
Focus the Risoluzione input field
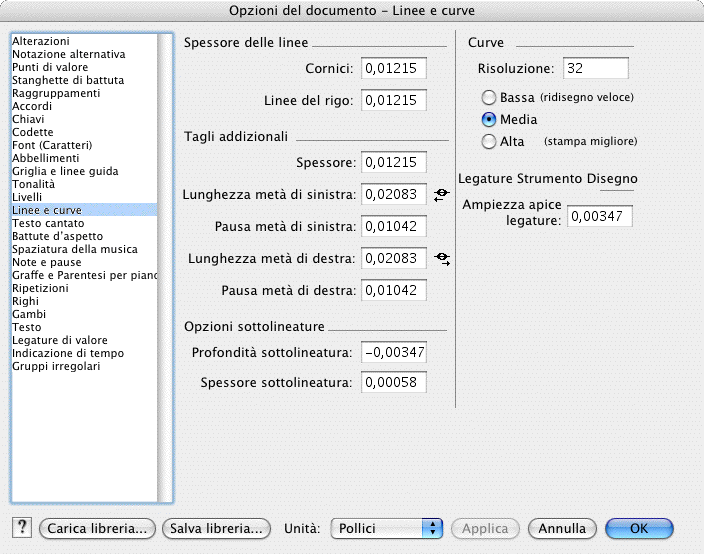[594, 68]
